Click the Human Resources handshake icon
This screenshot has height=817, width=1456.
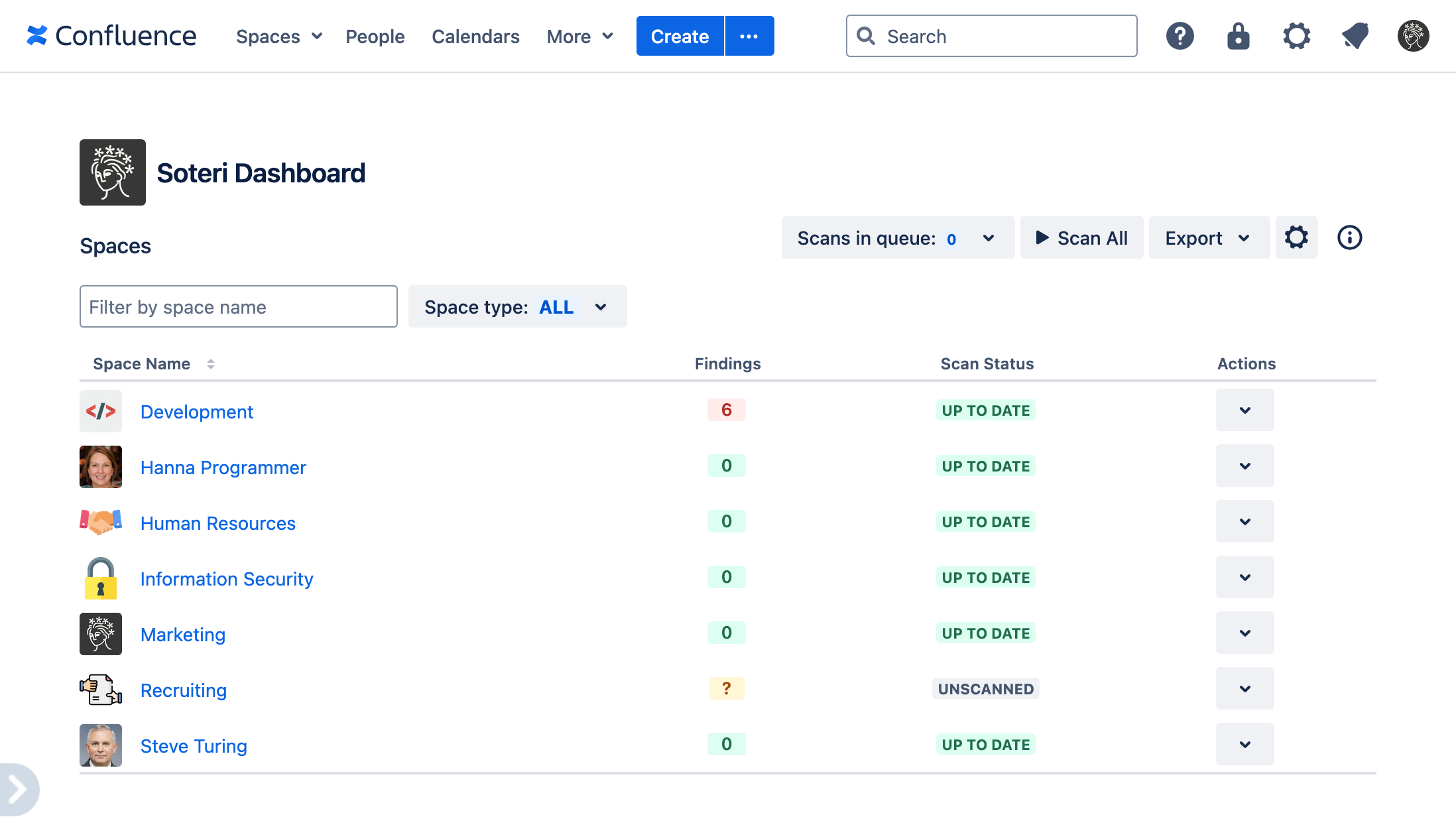100,522
